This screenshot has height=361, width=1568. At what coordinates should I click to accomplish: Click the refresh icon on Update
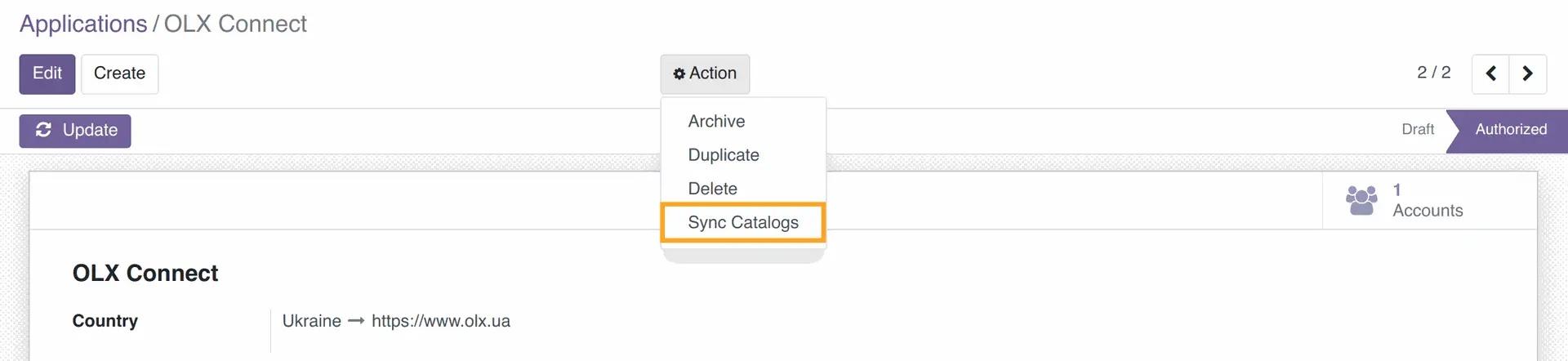pos(43,130)
